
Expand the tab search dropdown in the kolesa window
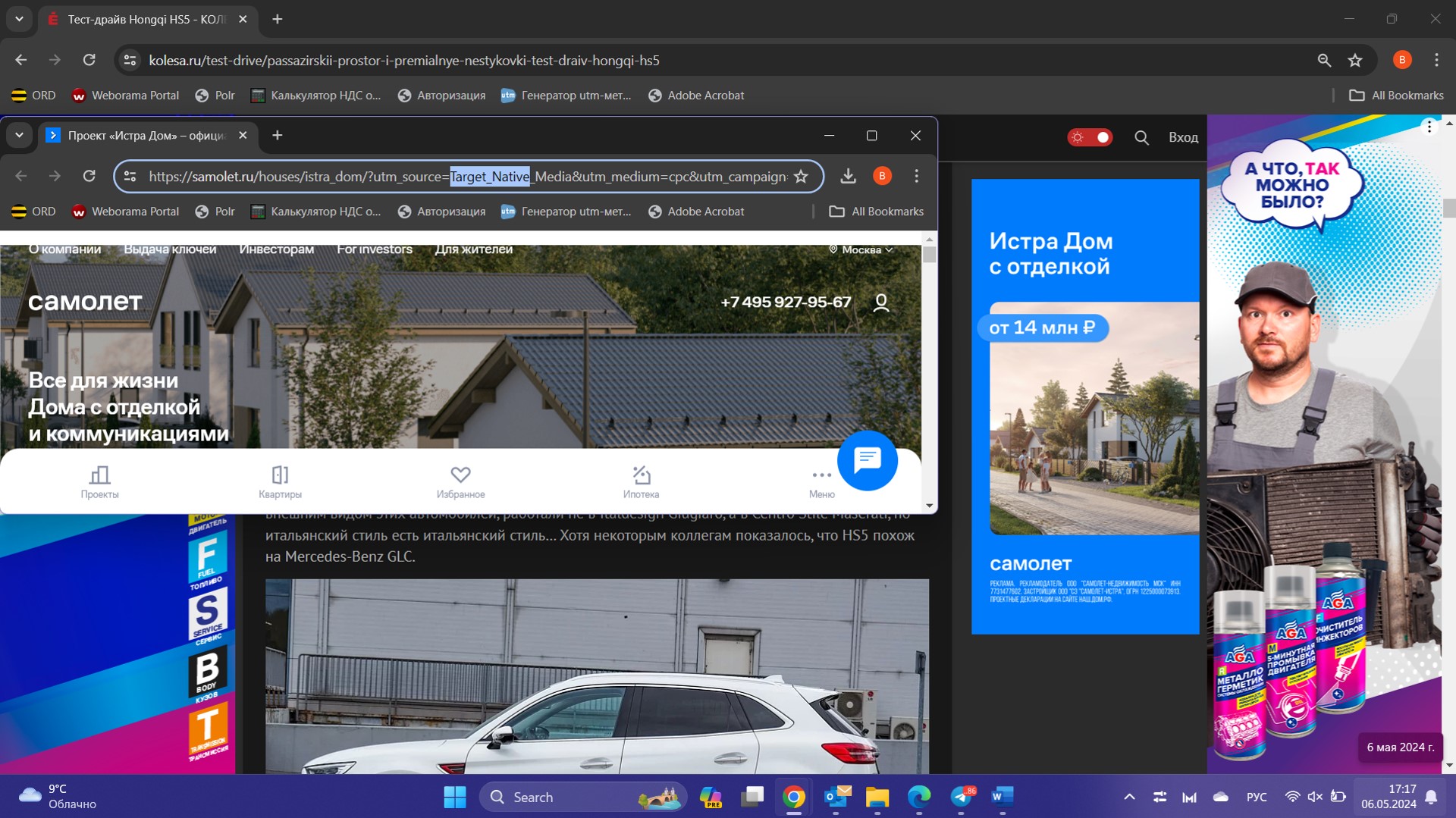click(19, 19)
